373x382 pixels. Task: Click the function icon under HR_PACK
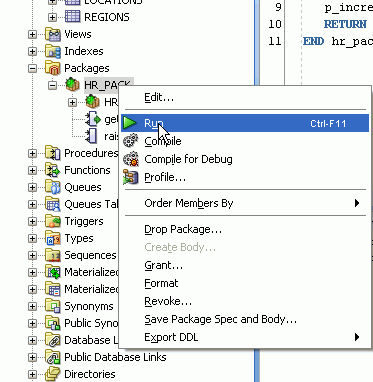[93, 119]
